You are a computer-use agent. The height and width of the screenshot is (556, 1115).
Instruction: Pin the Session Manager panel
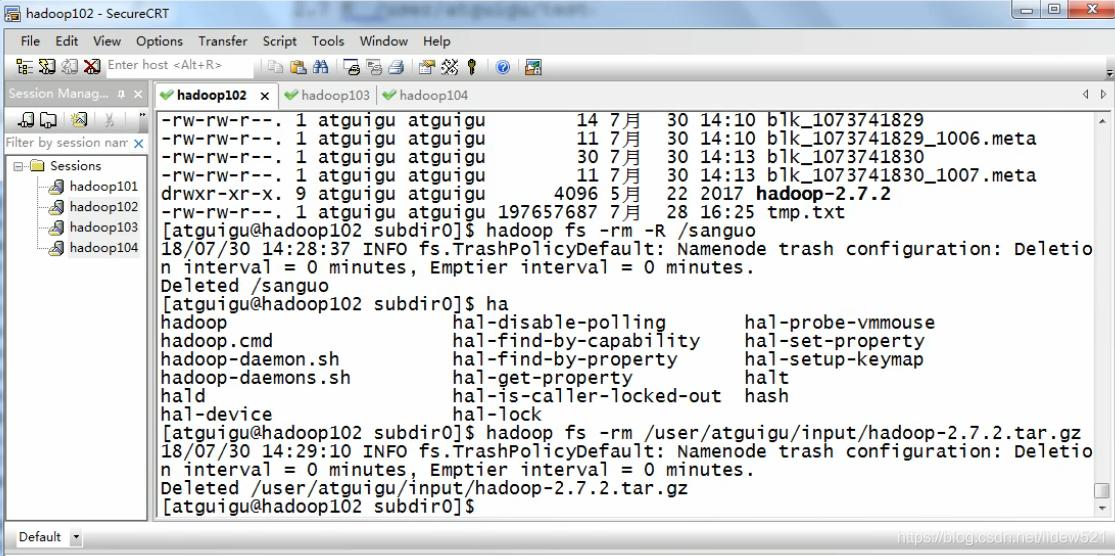click(x=122, y=94)
